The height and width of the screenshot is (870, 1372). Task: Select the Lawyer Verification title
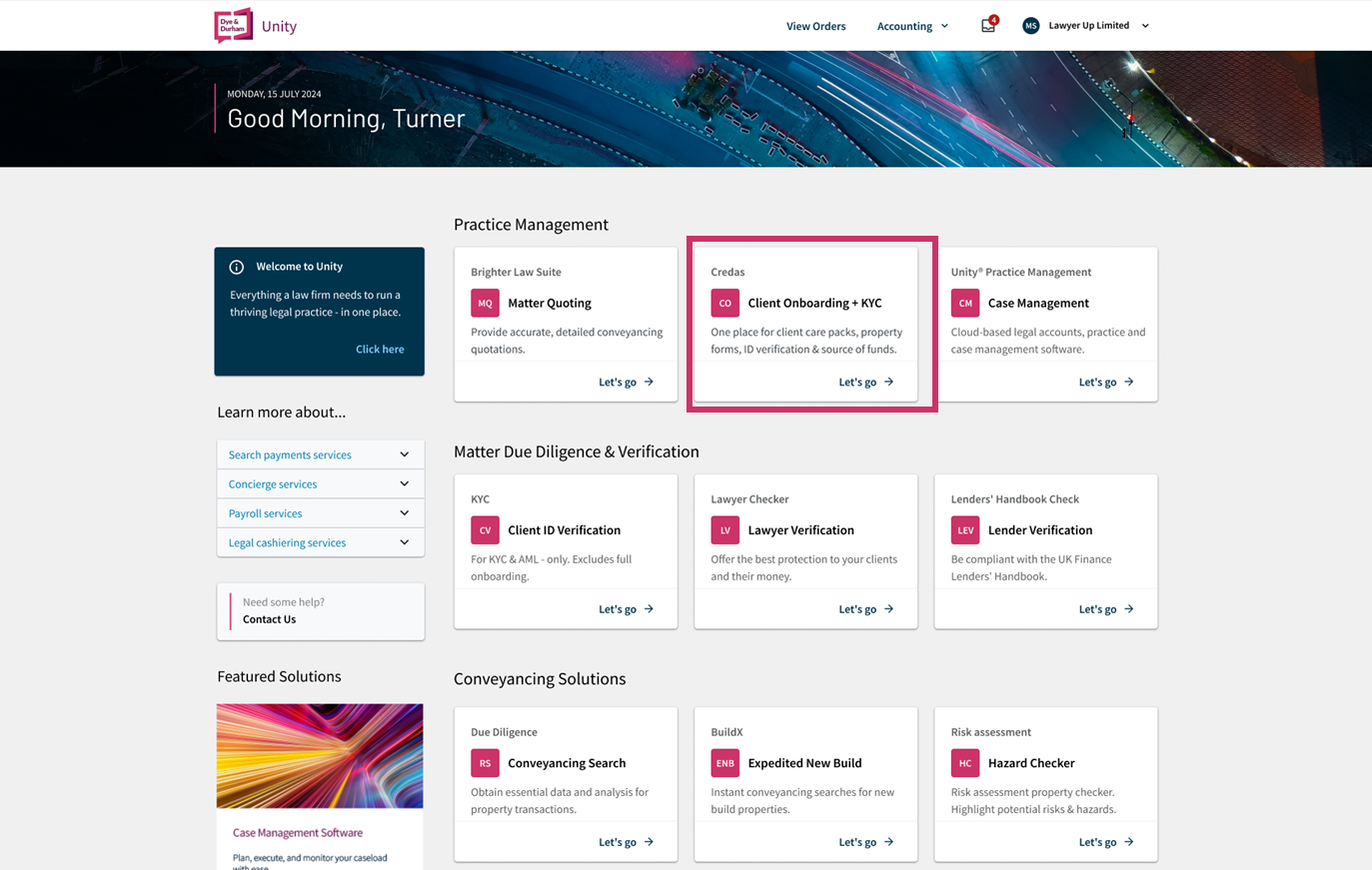(800, 530)
